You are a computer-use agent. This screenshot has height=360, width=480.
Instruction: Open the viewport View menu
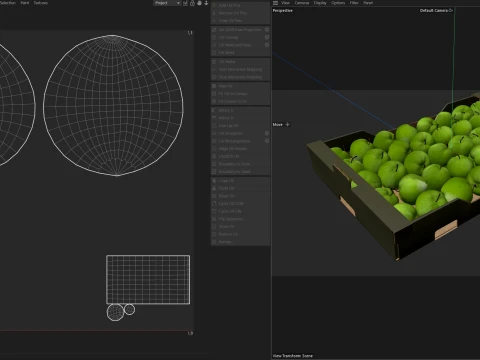point(286,3)
